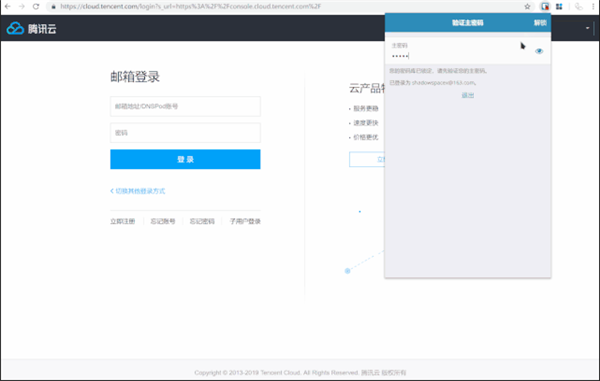The width and height of the screenshot is (600, 381).
Task: Click the 邮箱登录 heading text
Action: (135, 77)
